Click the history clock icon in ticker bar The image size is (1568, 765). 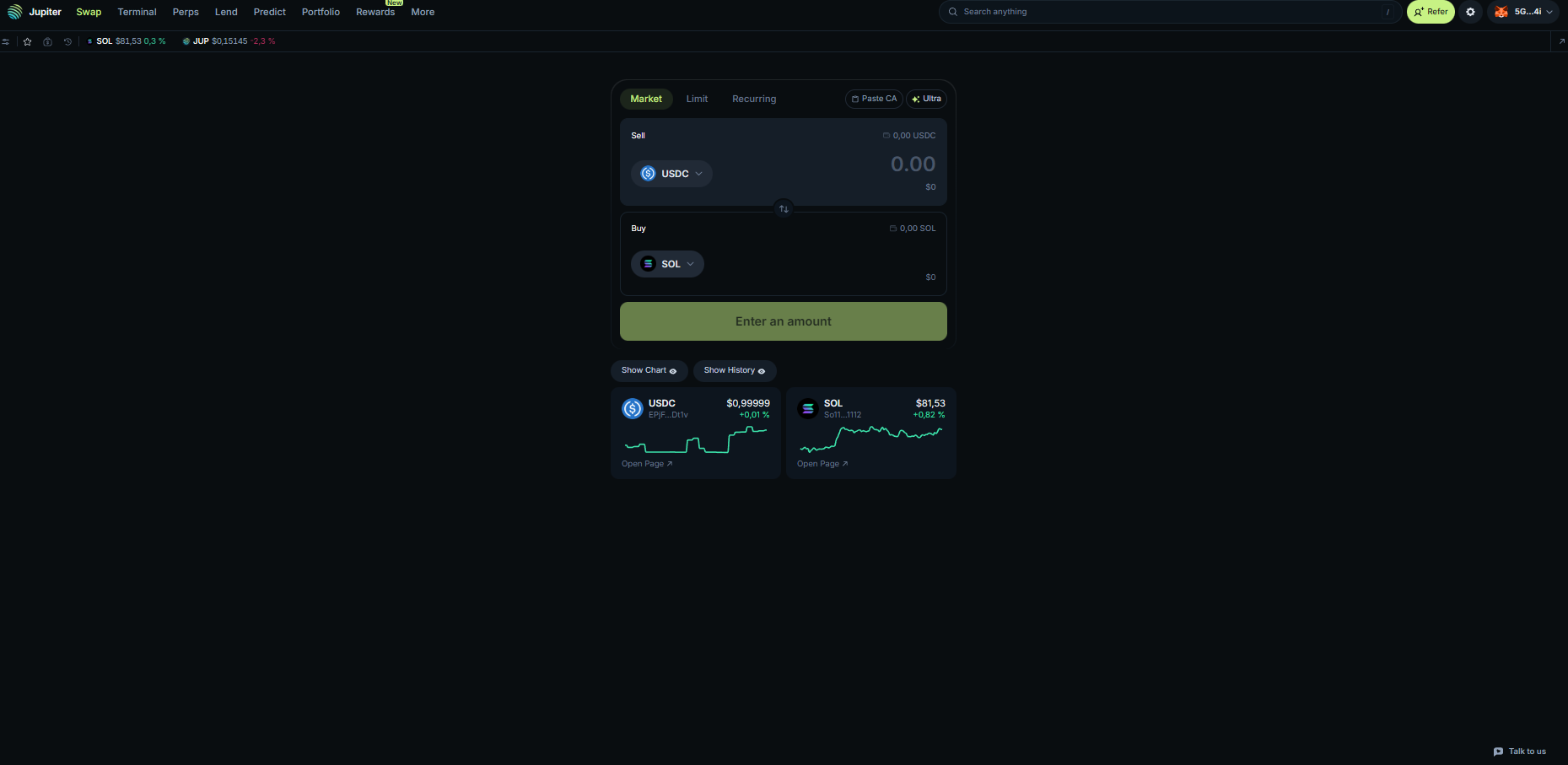68,41
